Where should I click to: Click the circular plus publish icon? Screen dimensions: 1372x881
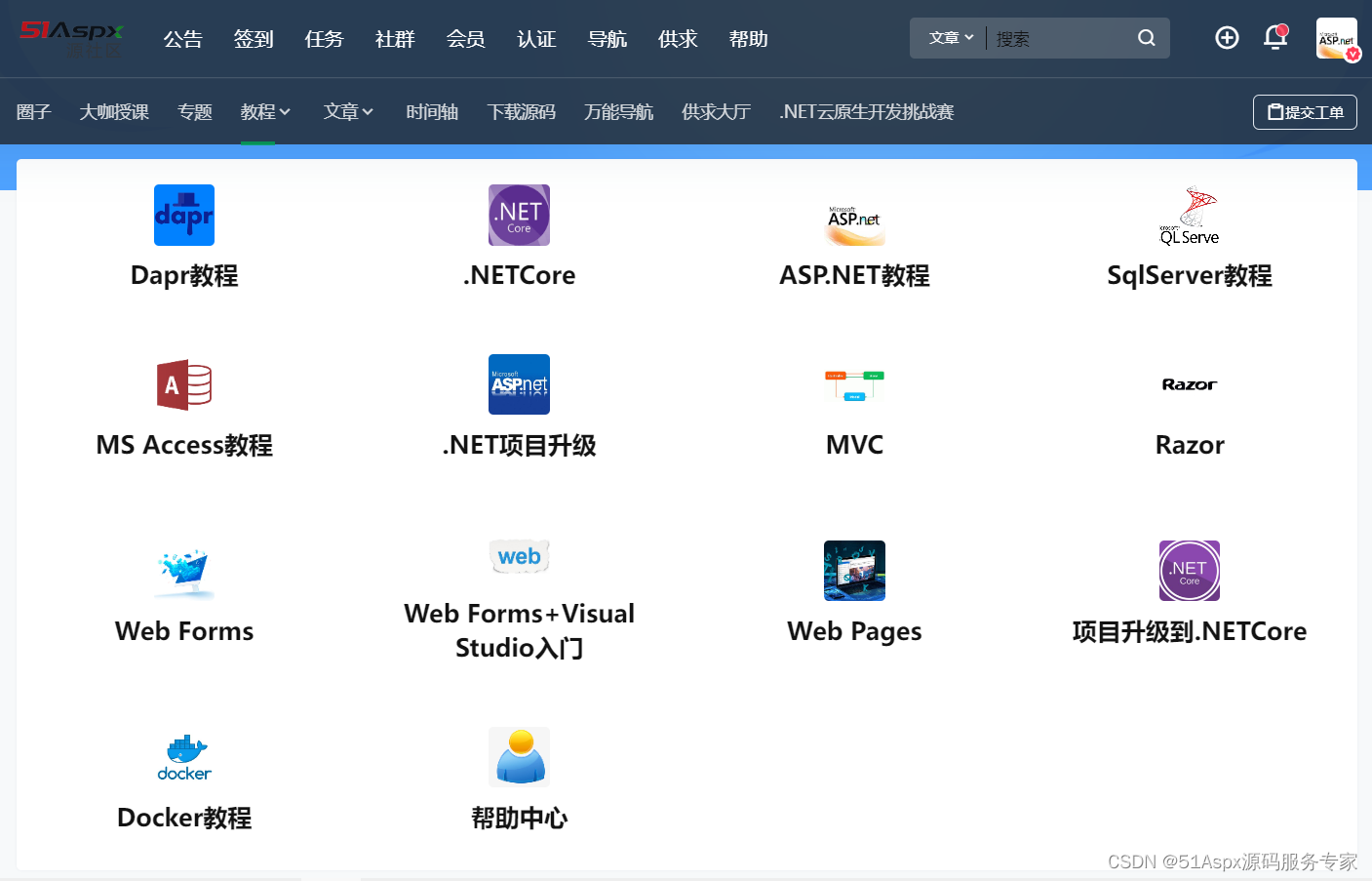tap(1227, 38)
